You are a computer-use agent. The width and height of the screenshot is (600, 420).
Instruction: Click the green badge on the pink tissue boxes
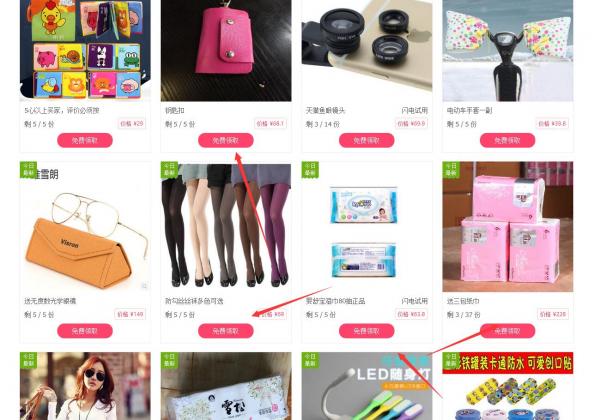451,169
